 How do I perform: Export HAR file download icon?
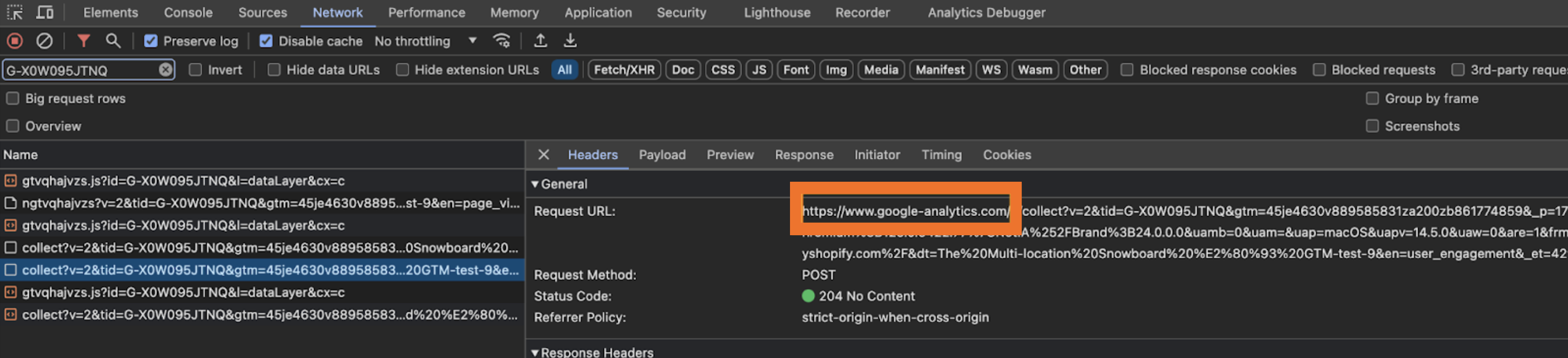[570, 41]
